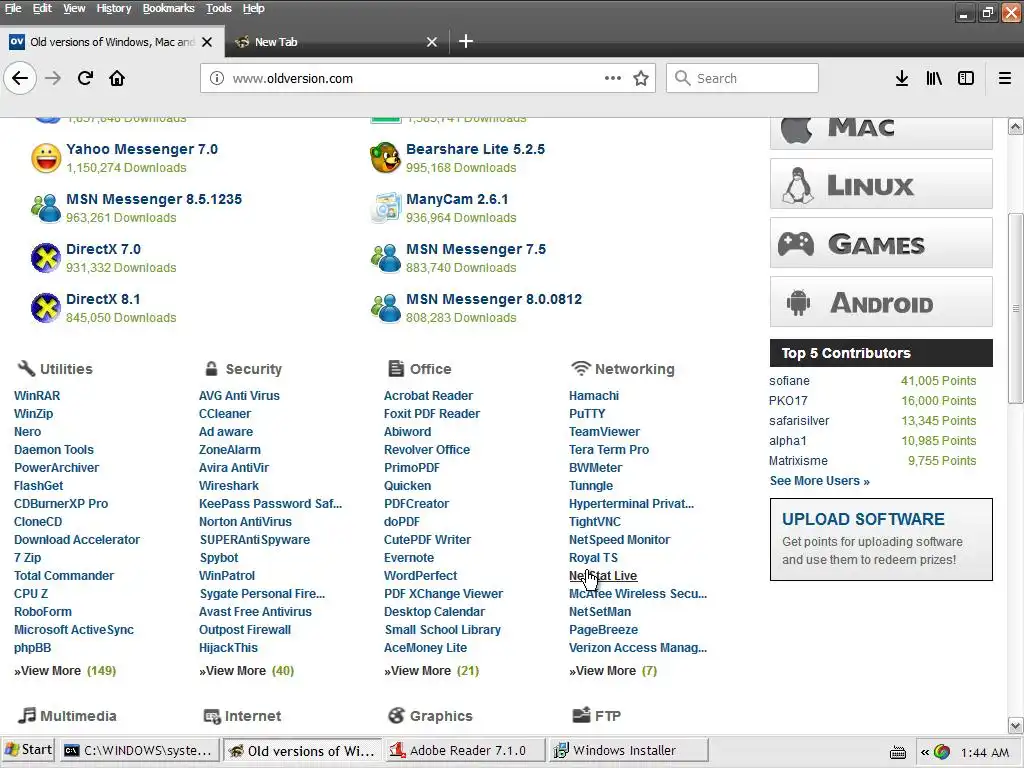This screenshot has width=1024, height=768.
Task: Open a new tab with plus button
Action: coord(466,42)
